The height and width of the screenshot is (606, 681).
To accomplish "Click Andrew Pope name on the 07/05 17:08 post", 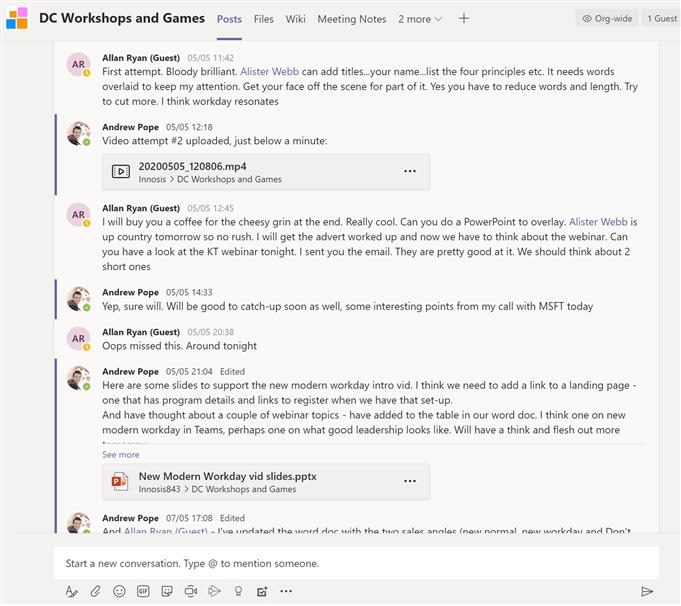I will pyautogui.click(x=130, y=518).
